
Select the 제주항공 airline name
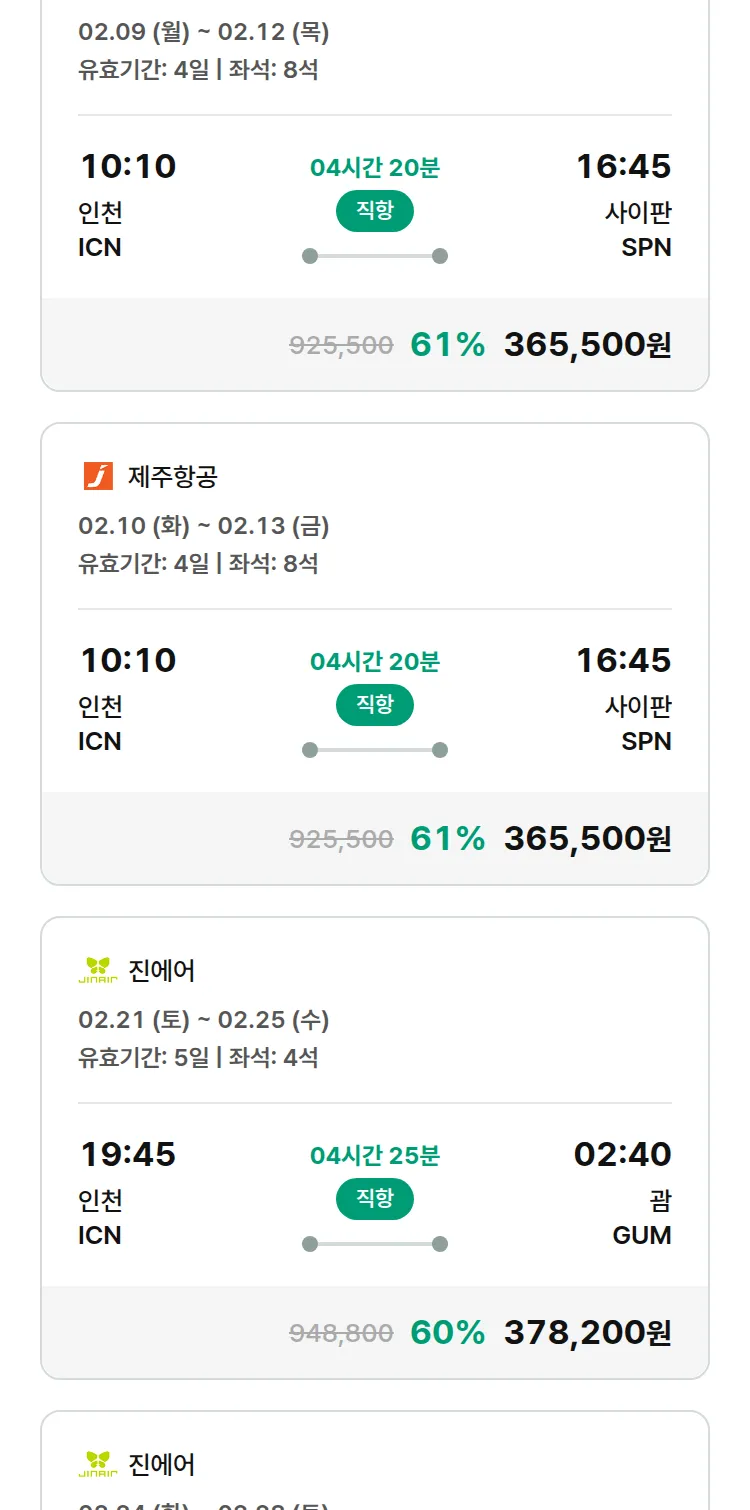(x=172, y=477)
